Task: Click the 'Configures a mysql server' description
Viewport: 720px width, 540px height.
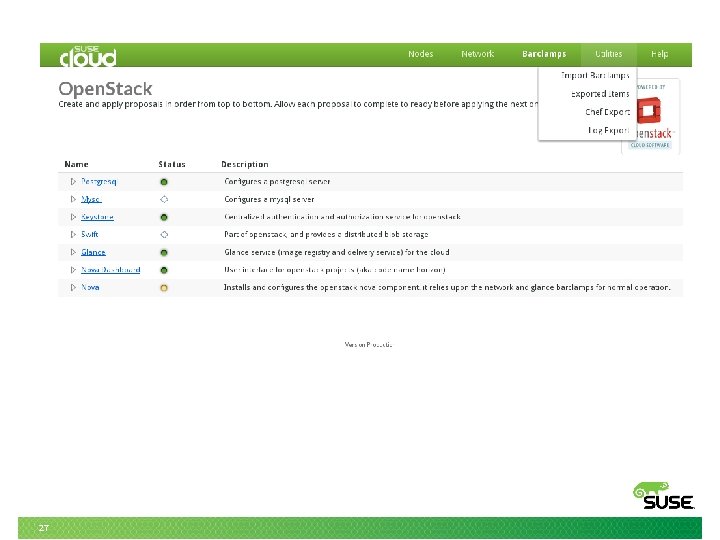Action: tap(270, 199)
